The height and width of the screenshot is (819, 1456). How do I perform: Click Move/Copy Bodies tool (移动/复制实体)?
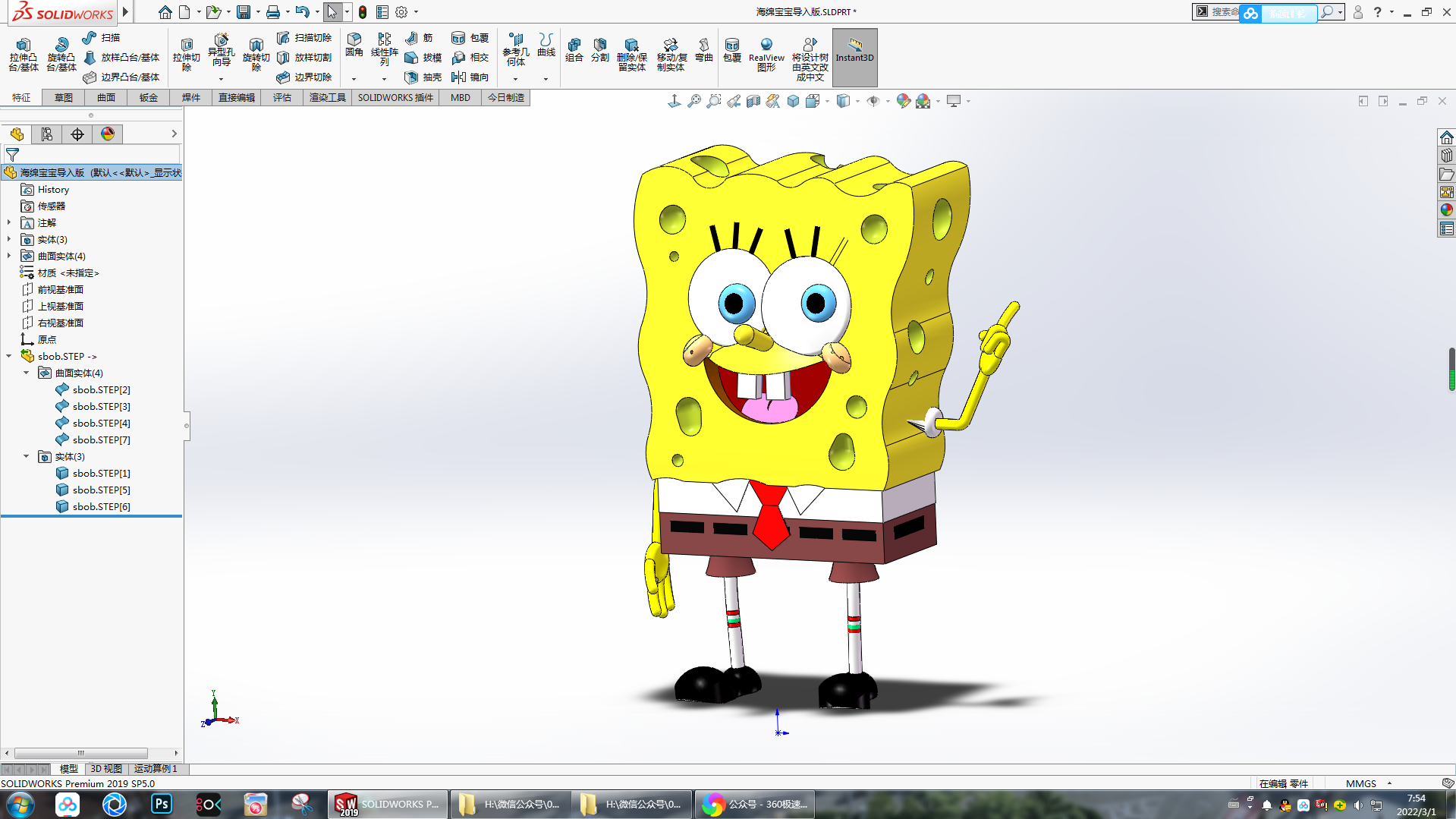671,55
